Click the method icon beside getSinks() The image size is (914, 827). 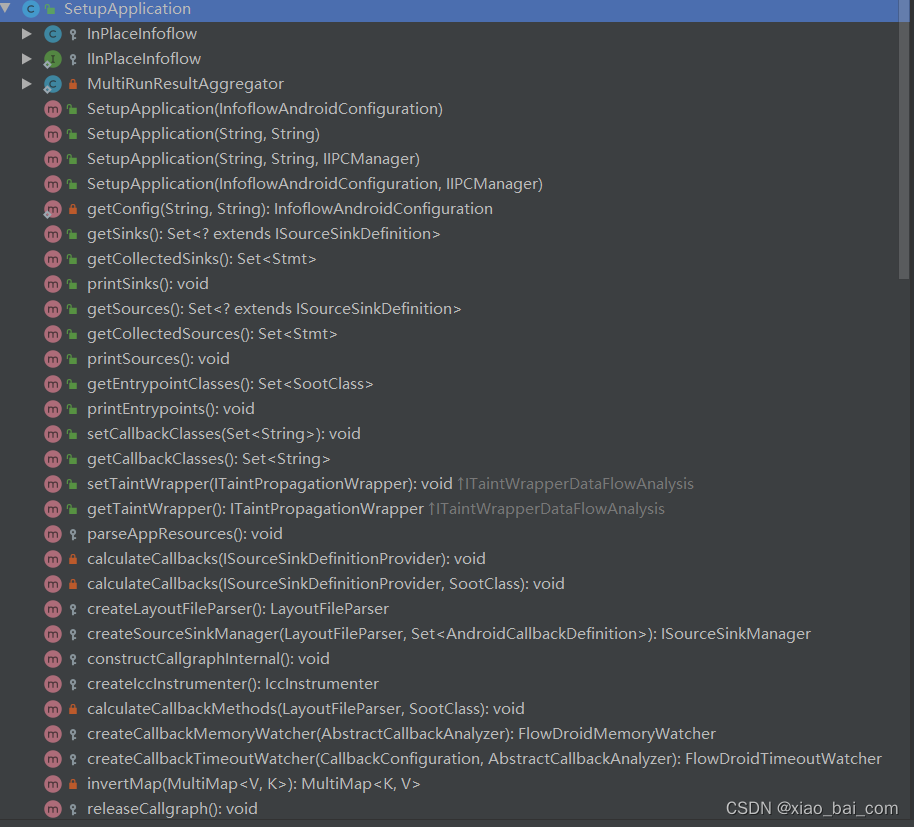pos(52,233)
